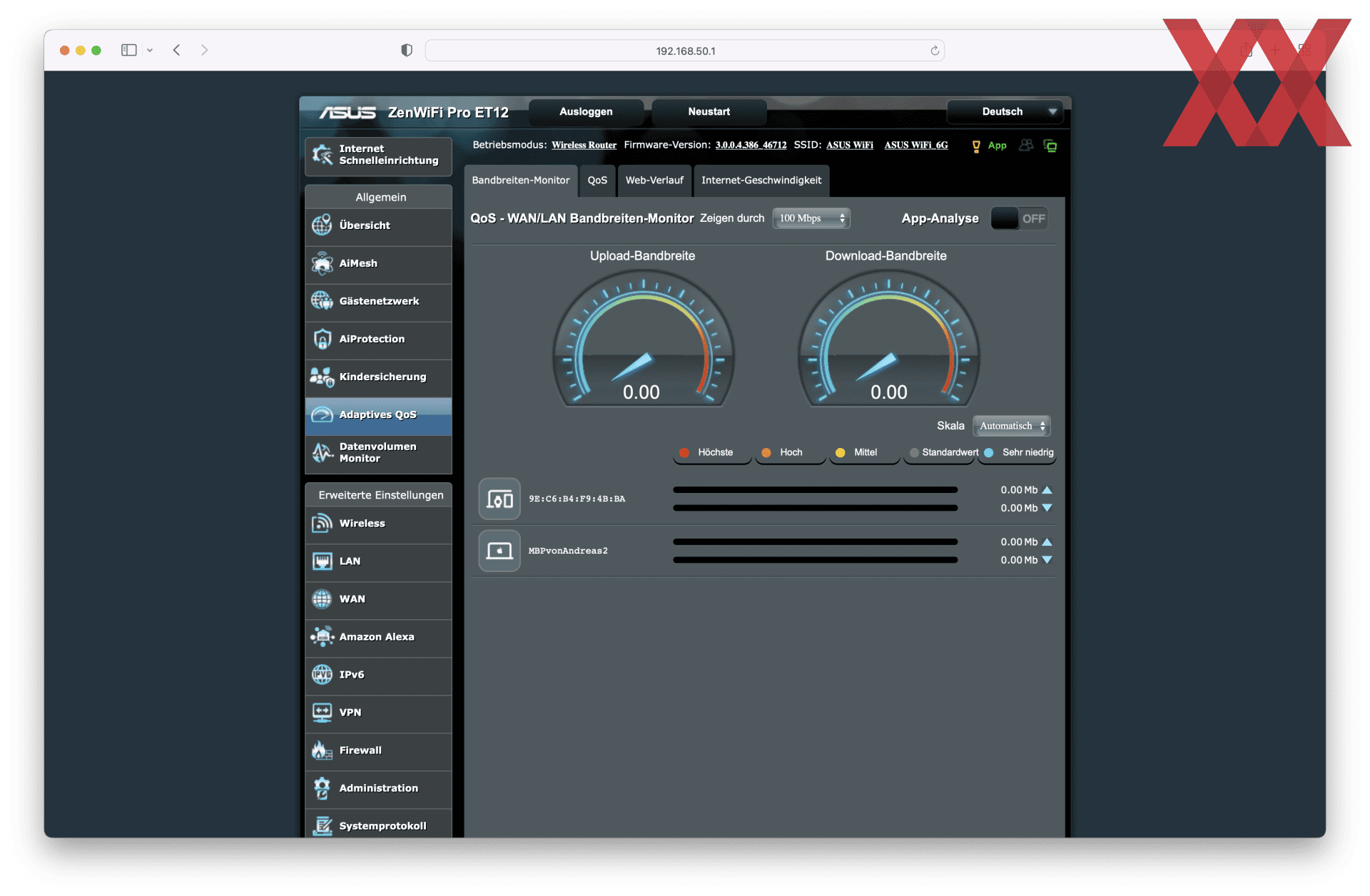Open the Internet-Geschwindigkeit tab
This screenshot has width=1370, height=896.
pos(761,180)
